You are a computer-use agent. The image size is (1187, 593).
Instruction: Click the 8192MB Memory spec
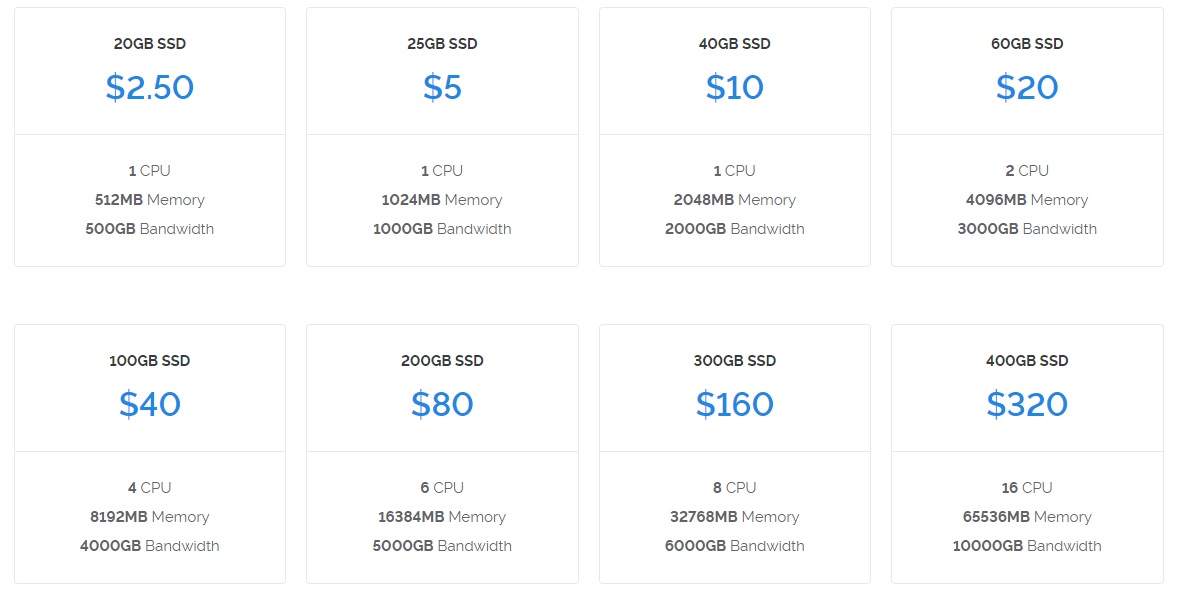(150, 517)
